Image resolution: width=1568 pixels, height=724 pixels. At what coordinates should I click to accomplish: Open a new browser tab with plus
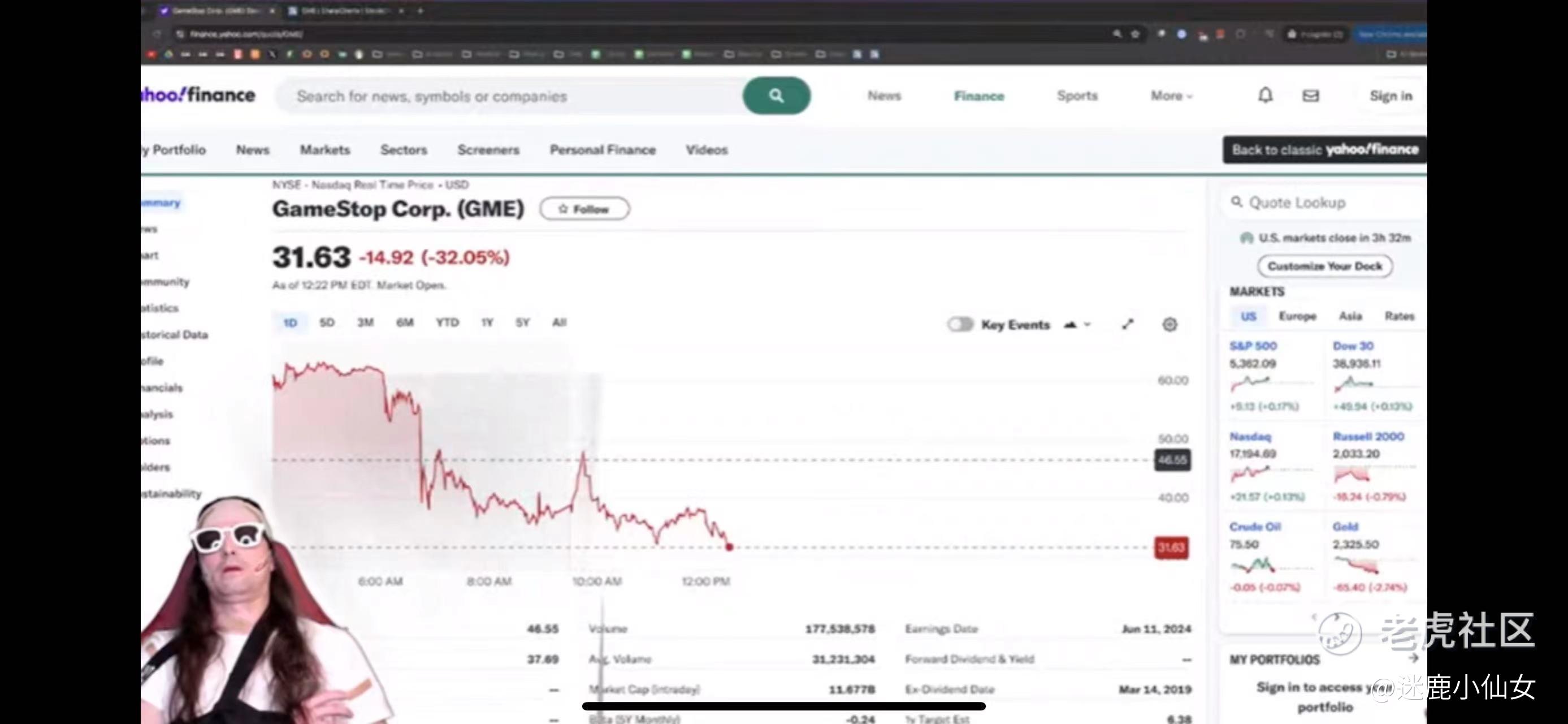click(x=420, y=10)
